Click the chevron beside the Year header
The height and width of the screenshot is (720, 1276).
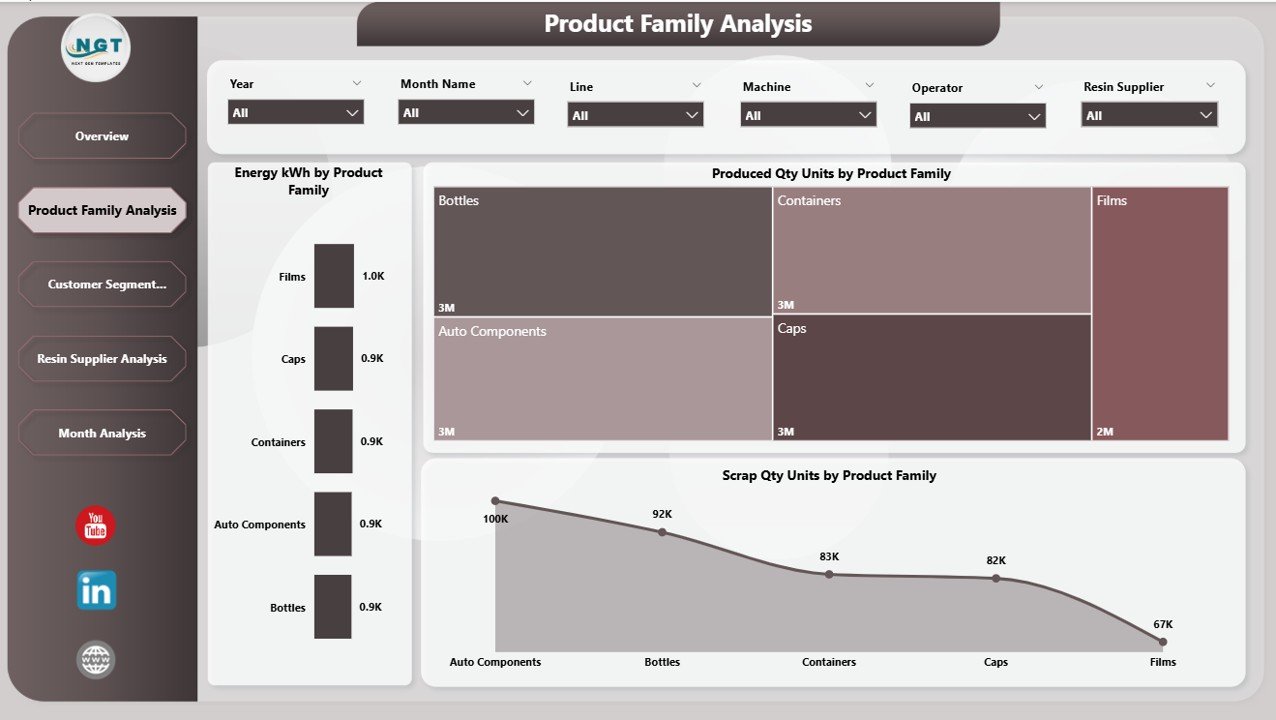(357, 83)
